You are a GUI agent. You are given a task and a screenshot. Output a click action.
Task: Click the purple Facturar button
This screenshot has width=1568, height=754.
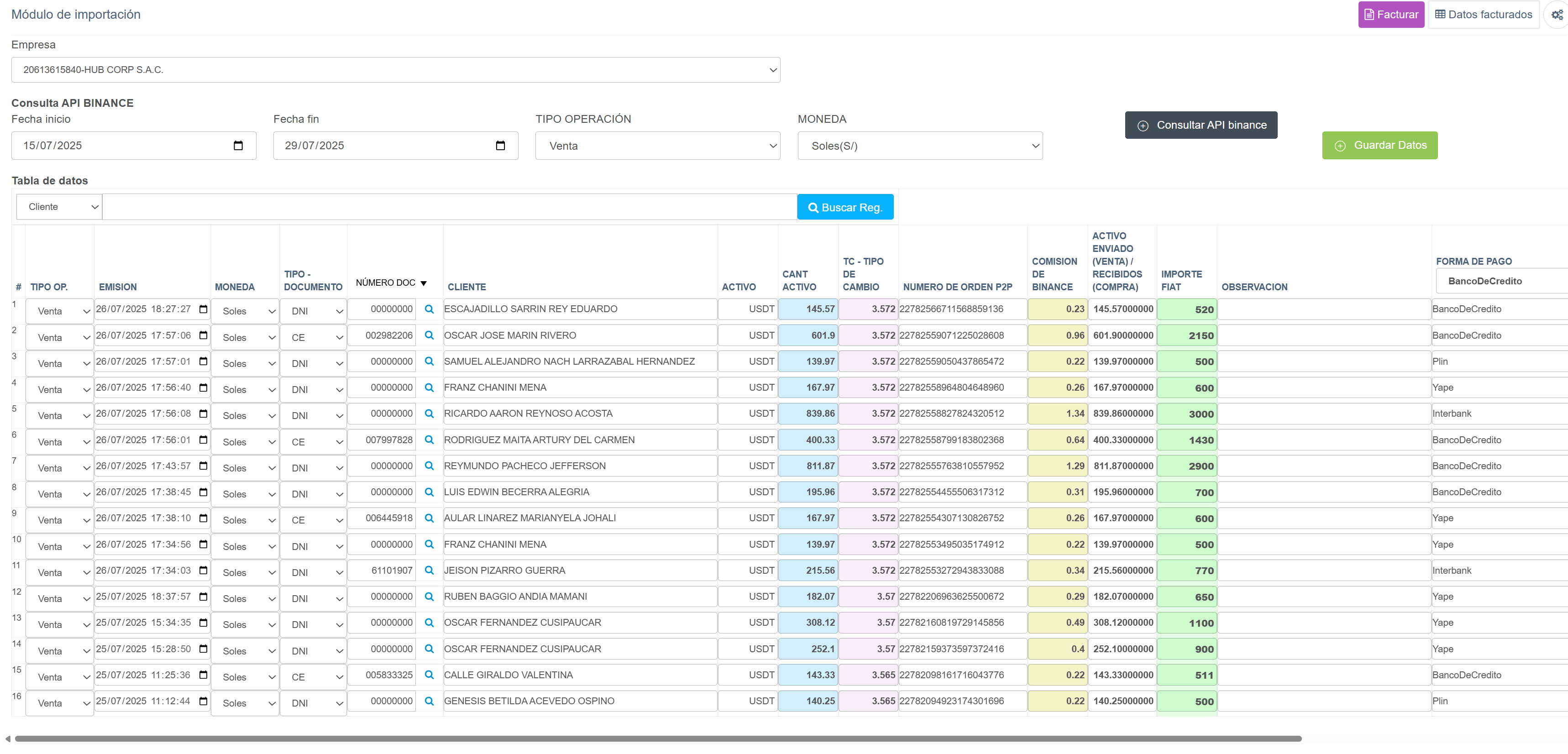click(x=1391, y=15)
